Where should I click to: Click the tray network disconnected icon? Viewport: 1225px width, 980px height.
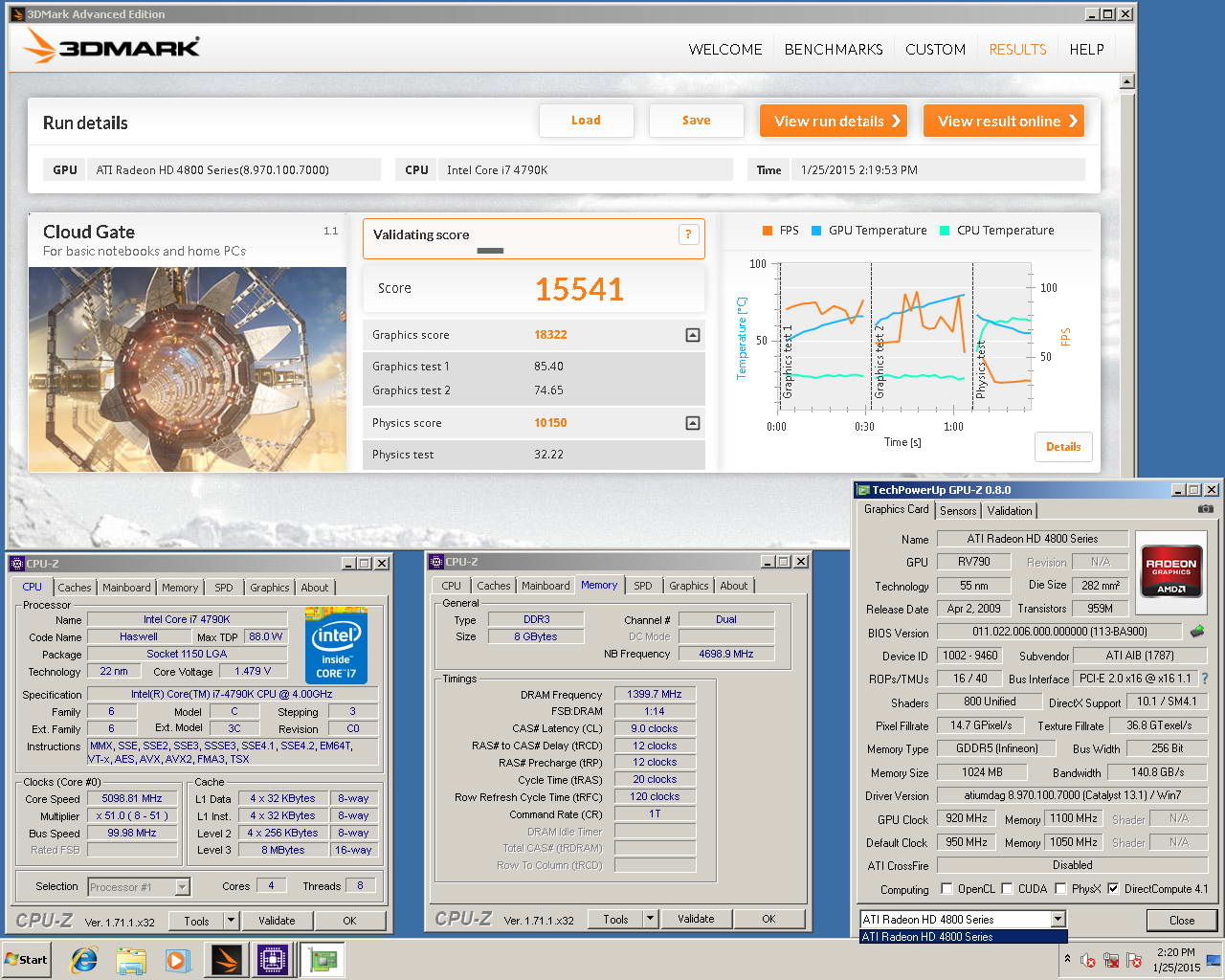pos(1111,960)
